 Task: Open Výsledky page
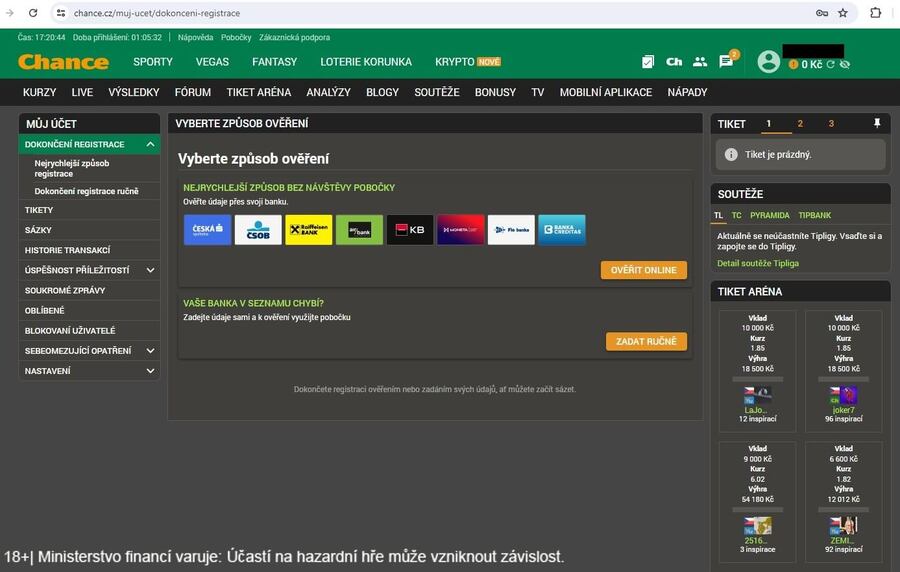click(x=134, y=92)
